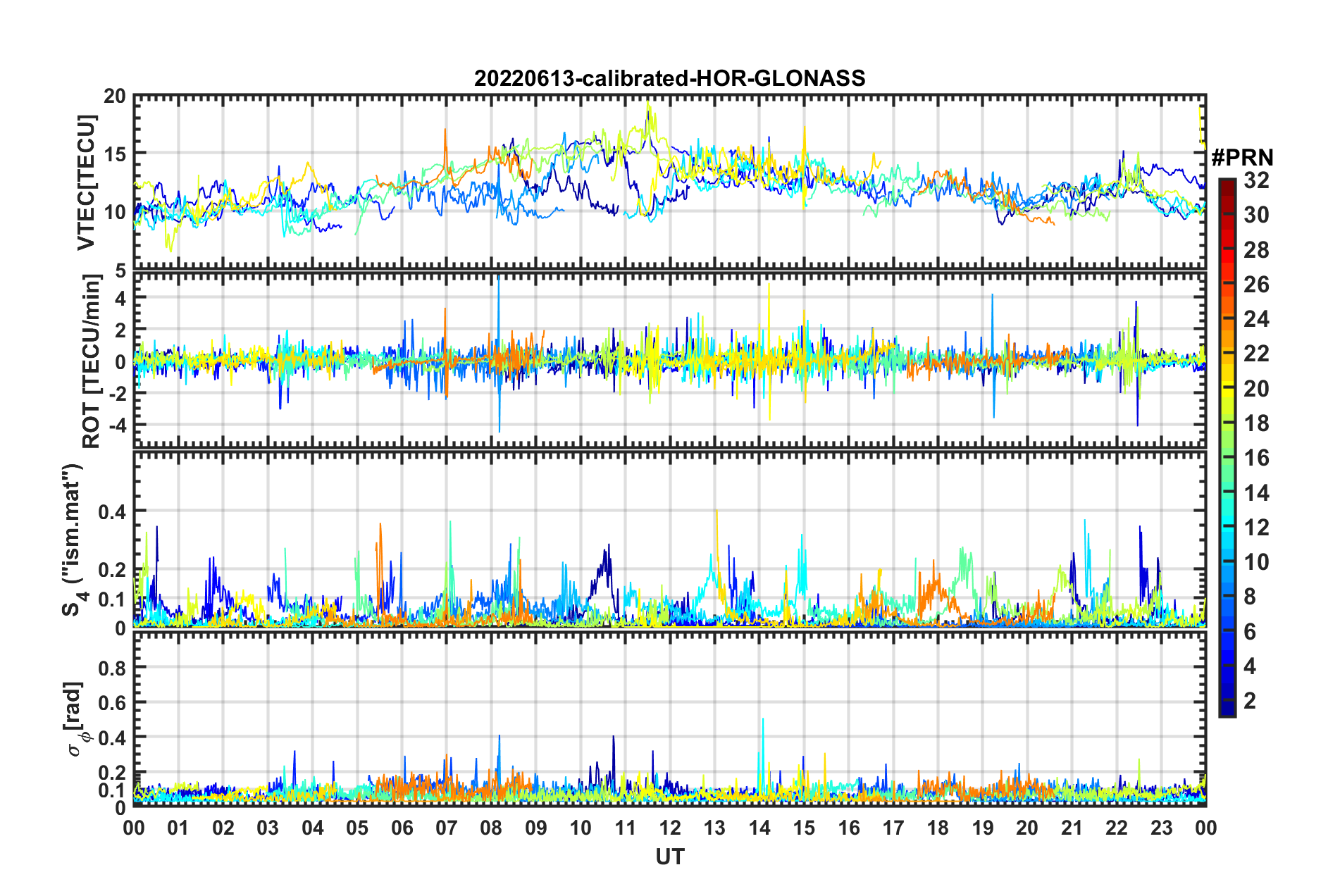Click the S4 ("ism.mat") axis label
Viewport: 1340px width, 896px height.
point(73,540)
